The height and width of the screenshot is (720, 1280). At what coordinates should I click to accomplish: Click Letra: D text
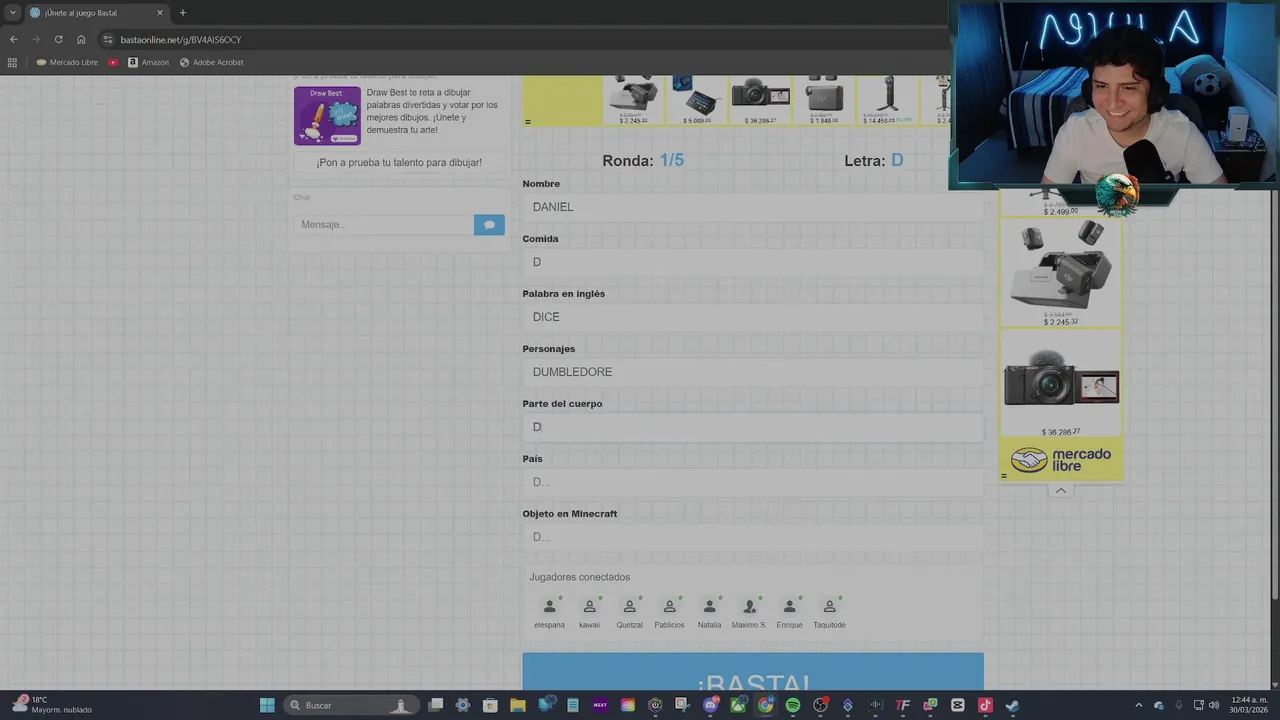tap(873, 160)
